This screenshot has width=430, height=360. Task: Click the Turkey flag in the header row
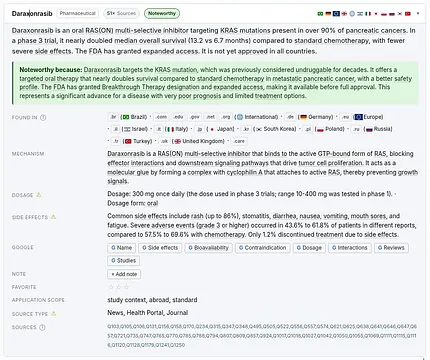[408, 14]
